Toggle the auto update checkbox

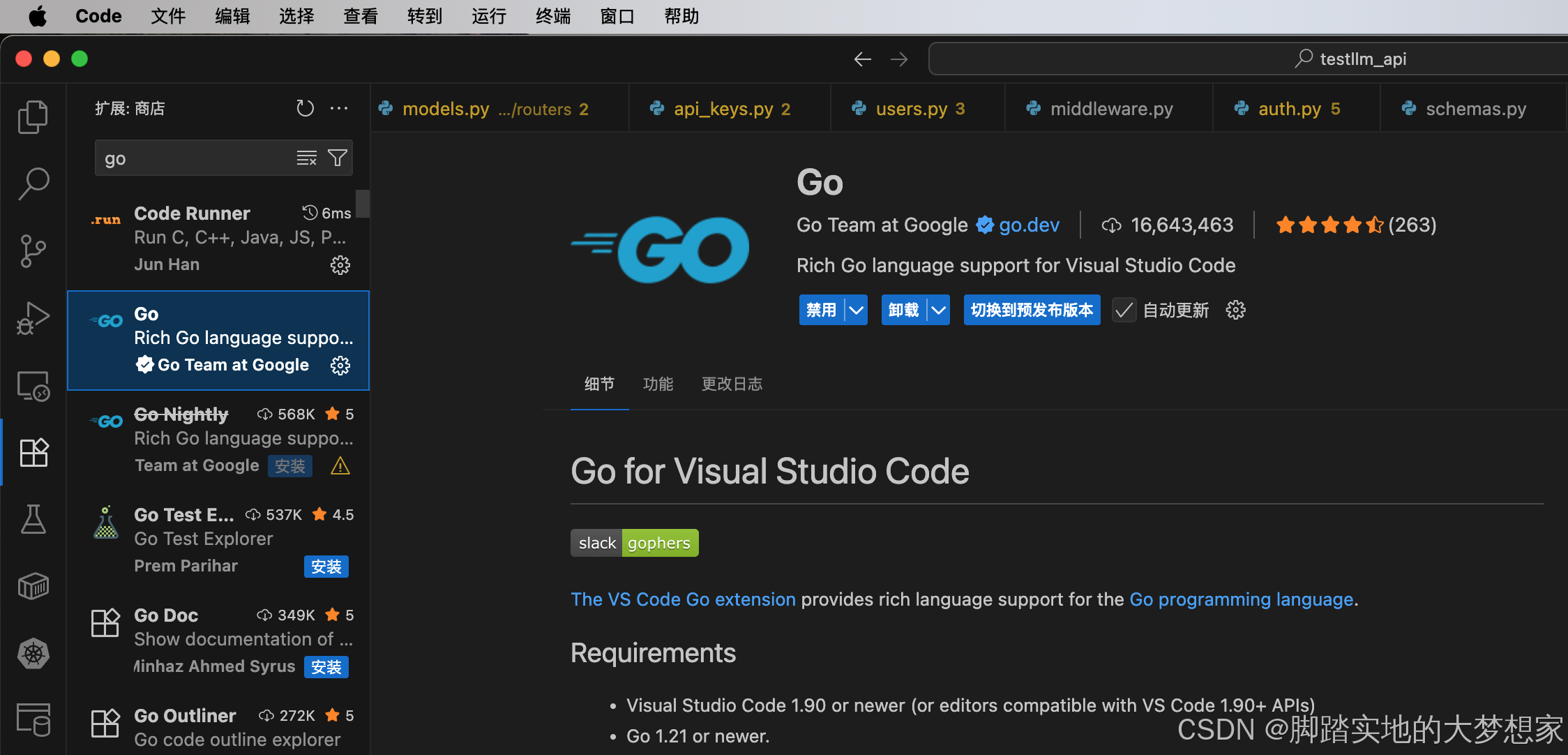[1124, 310]
